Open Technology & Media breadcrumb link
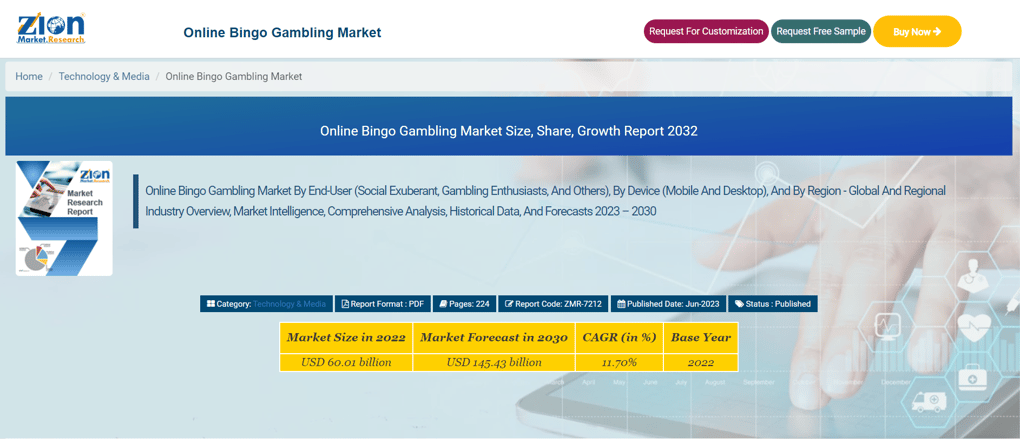This screenshot has width=1020, height=439. pyautogui.click(x=104, y=76)
